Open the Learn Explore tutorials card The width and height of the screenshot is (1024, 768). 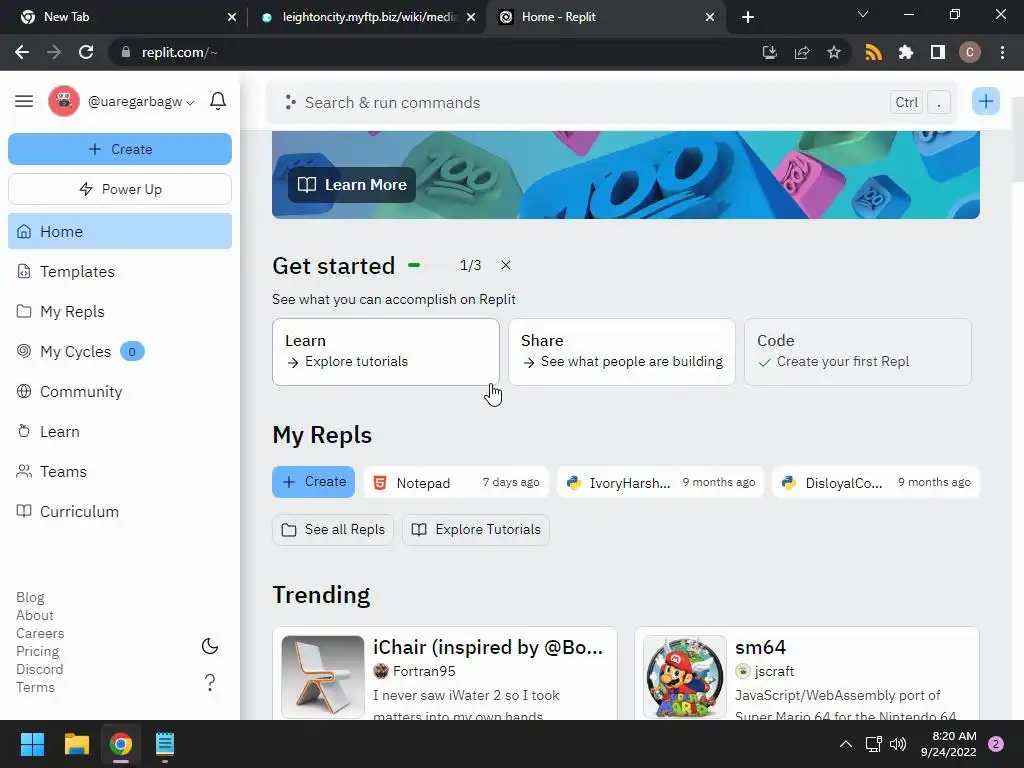tap(386, 352)
